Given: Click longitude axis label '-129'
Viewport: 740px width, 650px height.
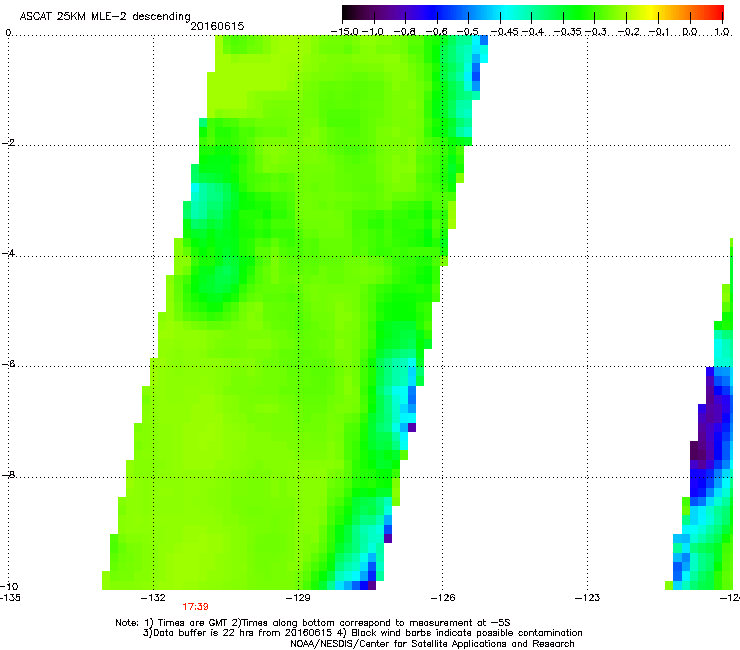Looking at the screenshot, I should click(298, 598).
